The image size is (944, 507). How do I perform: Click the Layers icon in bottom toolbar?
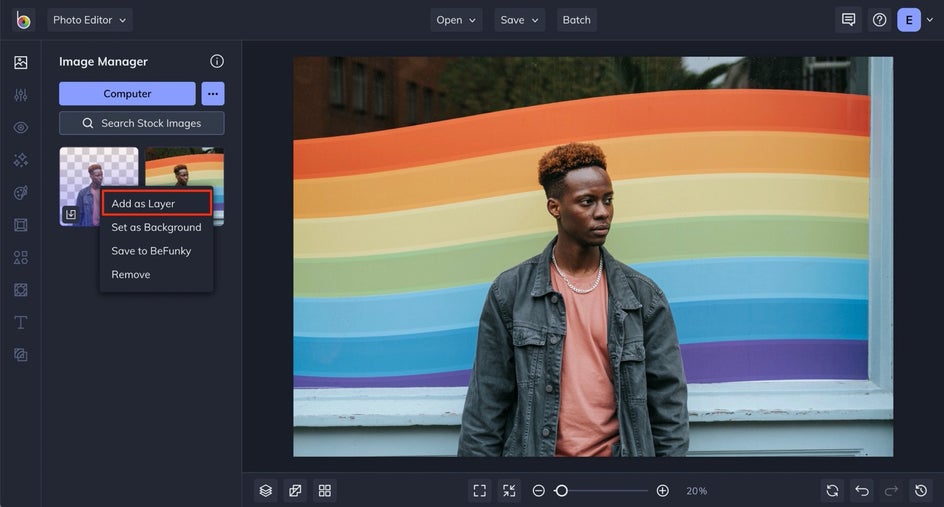(x=266, y=490)
